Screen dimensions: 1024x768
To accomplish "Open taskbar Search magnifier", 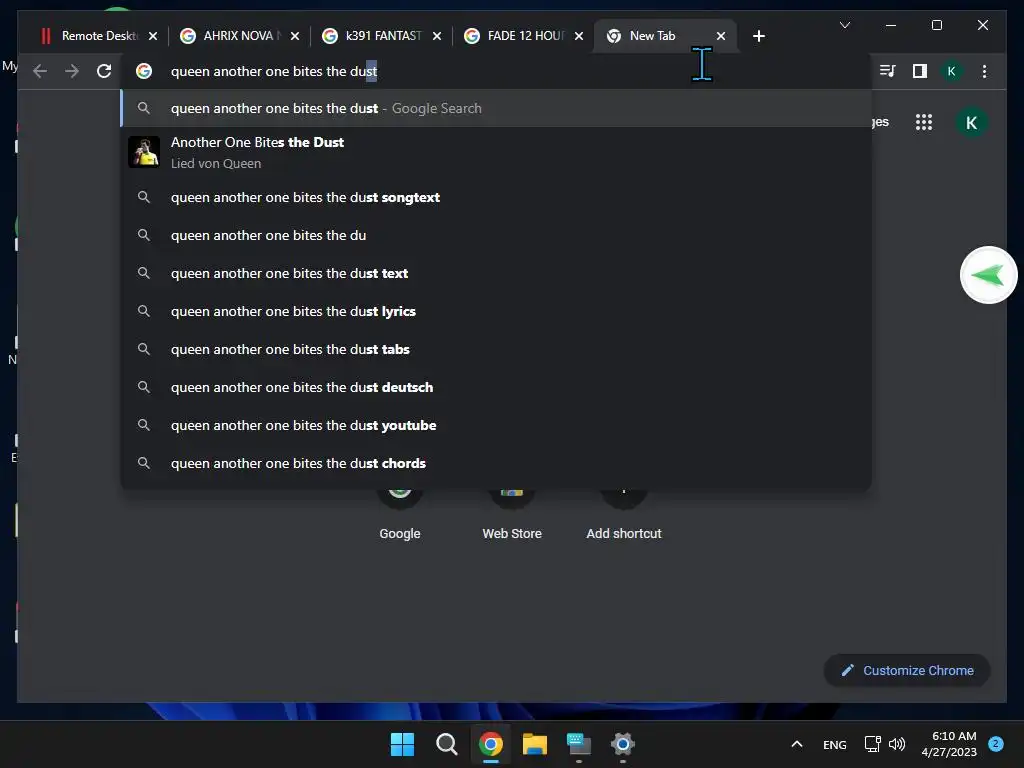I will click(447, 744).
